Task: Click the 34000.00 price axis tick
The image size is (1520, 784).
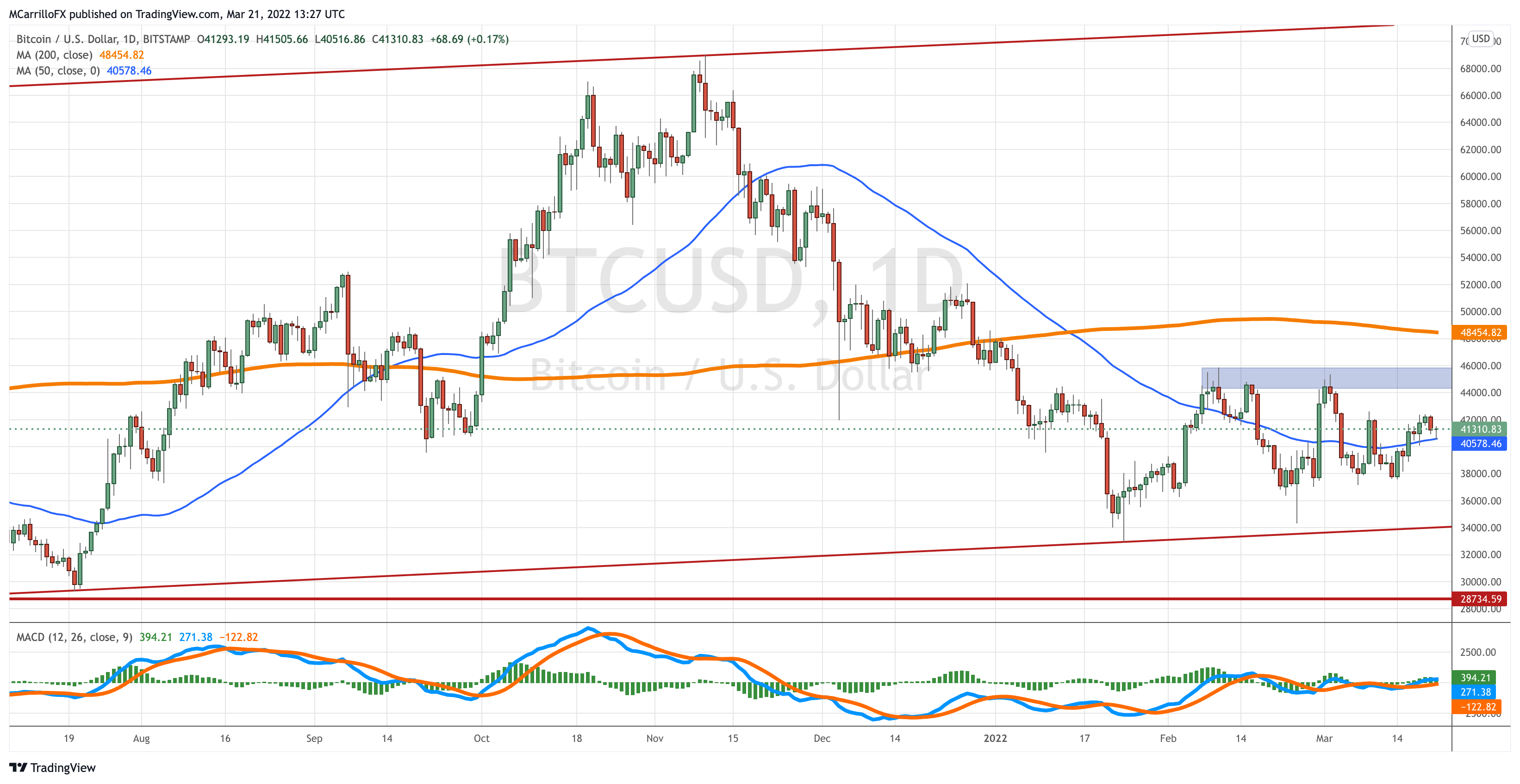Action: tap(1481, 528)
